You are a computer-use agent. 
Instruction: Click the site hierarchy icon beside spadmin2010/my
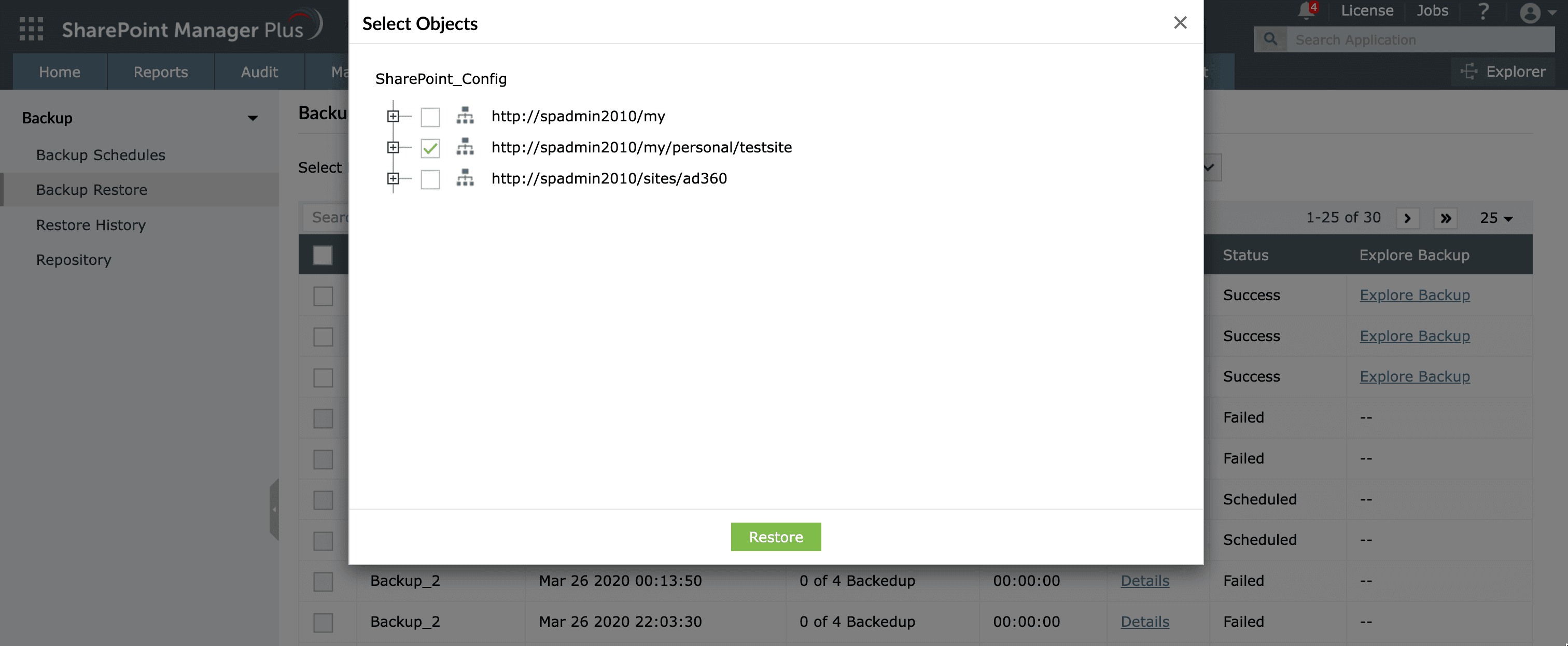465,116
